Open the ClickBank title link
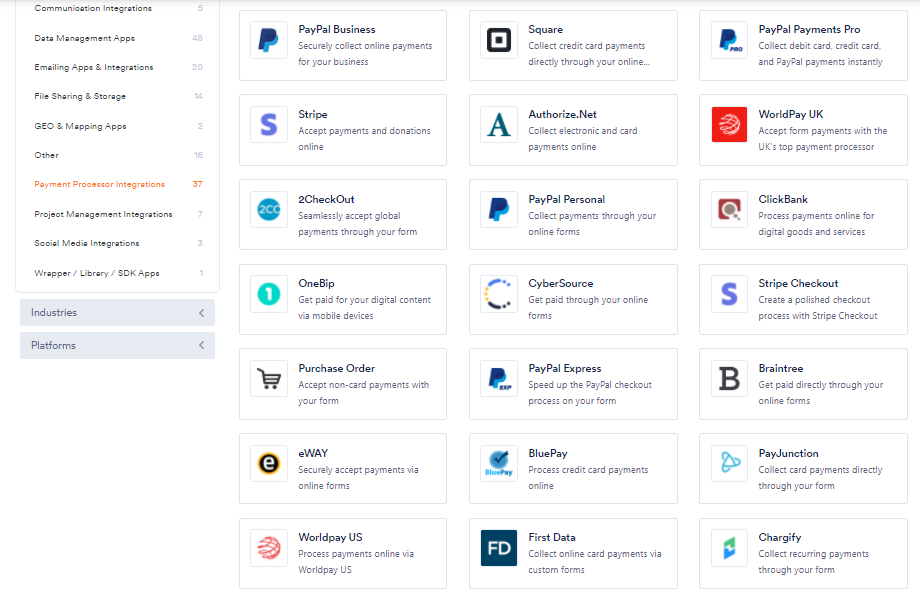The image size is (920, 598). [x=783, y=200]
